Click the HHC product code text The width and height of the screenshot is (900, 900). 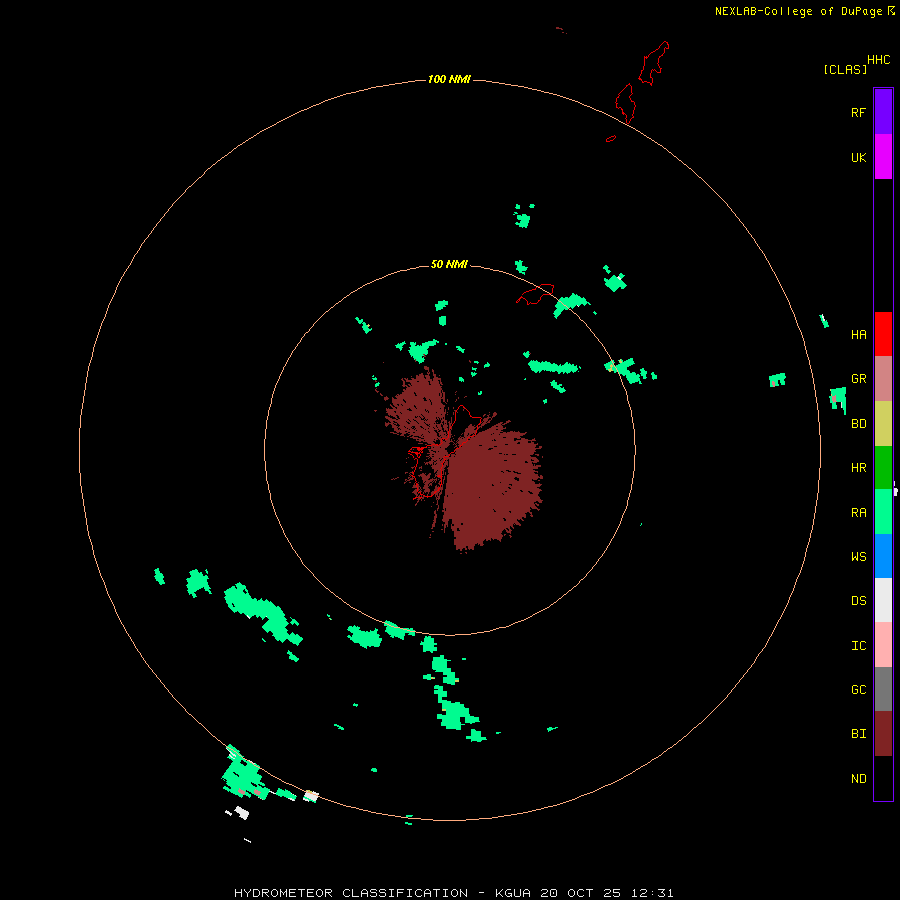click(x=878, y=60)
